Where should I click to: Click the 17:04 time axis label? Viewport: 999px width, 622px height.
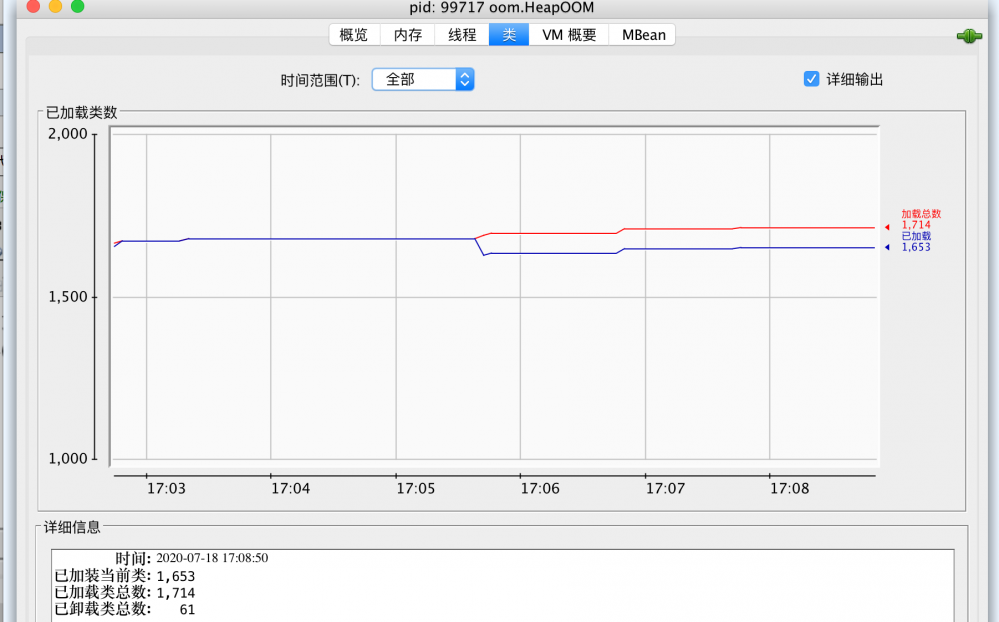pos(291,489)
